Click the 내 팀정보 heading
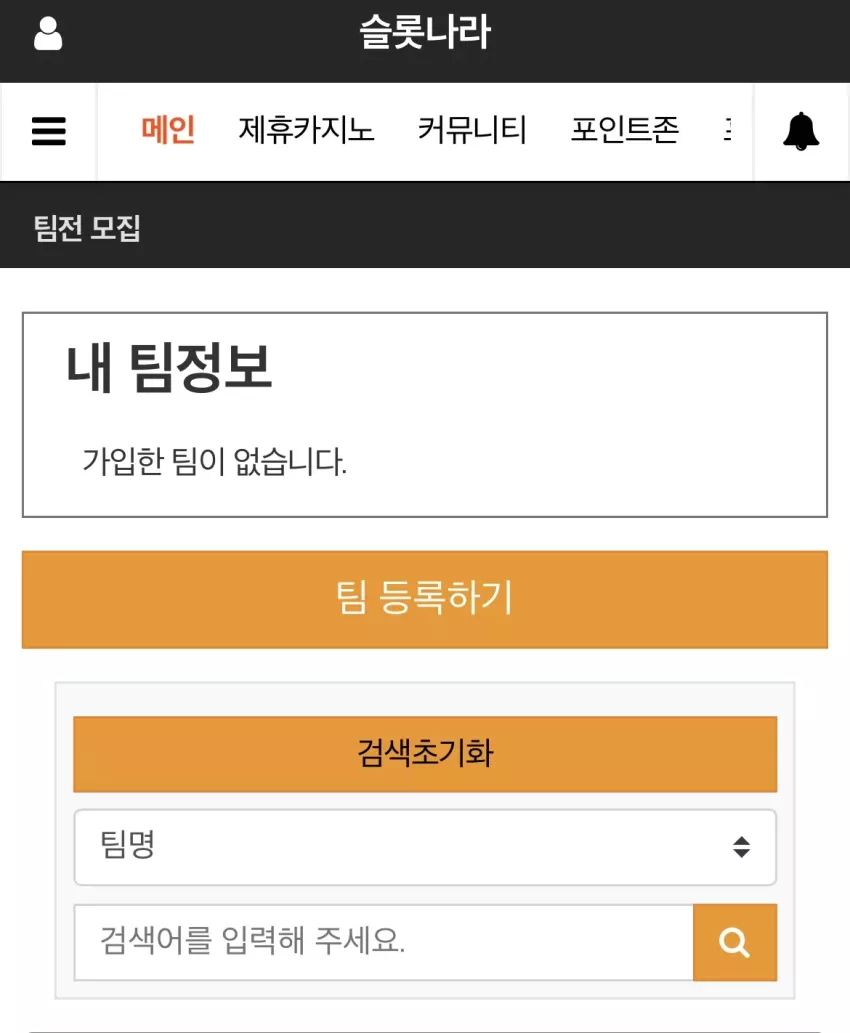 point(169,368)
